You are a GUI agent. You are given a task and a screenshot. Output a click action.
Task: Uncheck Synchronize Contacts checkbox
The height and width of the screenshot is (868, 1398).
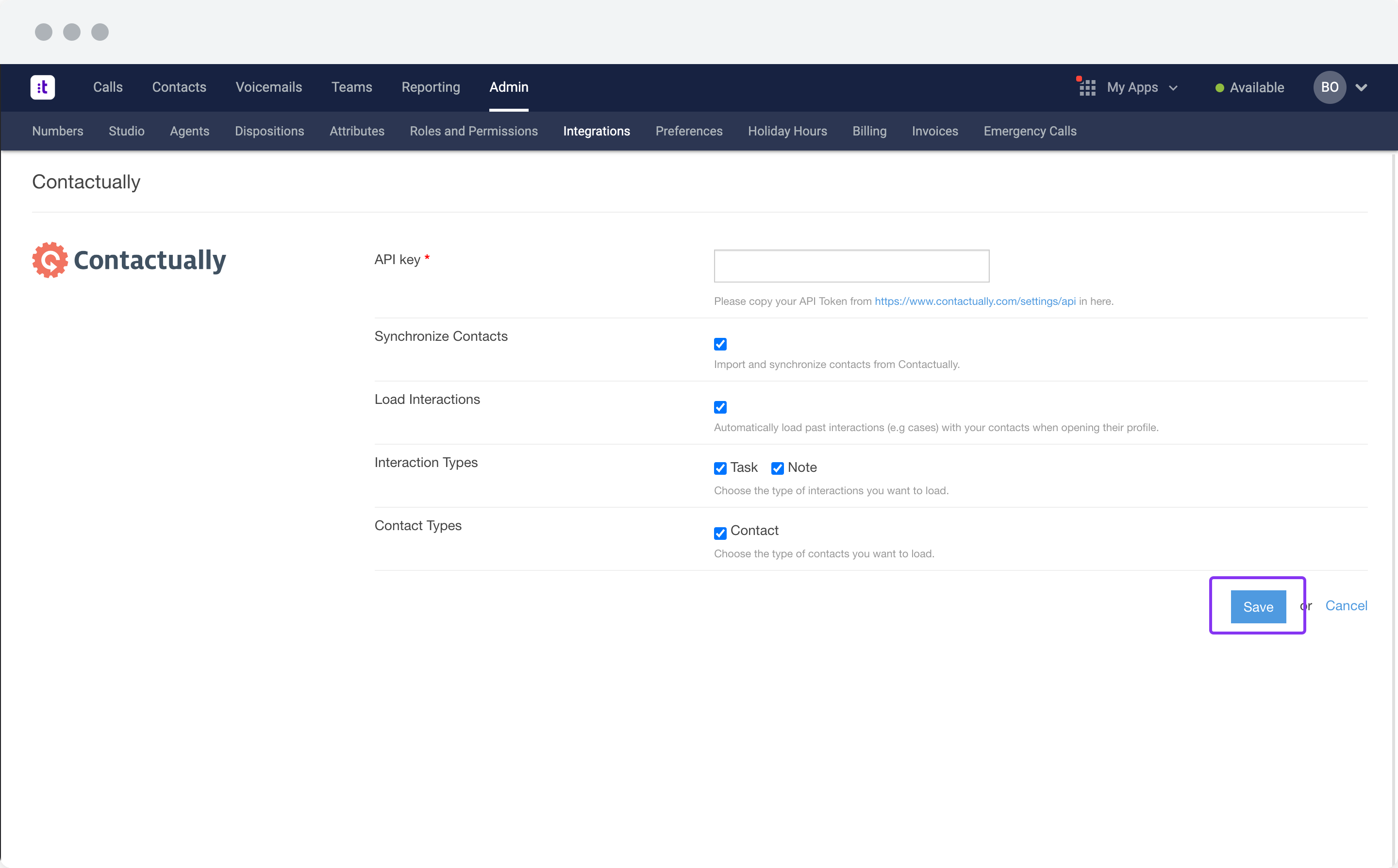[x=720, y=344]
